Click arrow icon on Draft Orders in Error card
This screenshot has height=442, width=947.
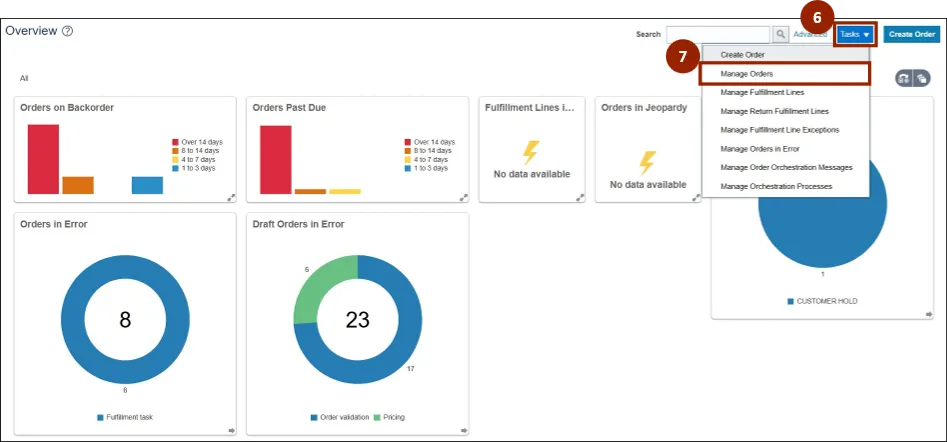coord(464,430)
